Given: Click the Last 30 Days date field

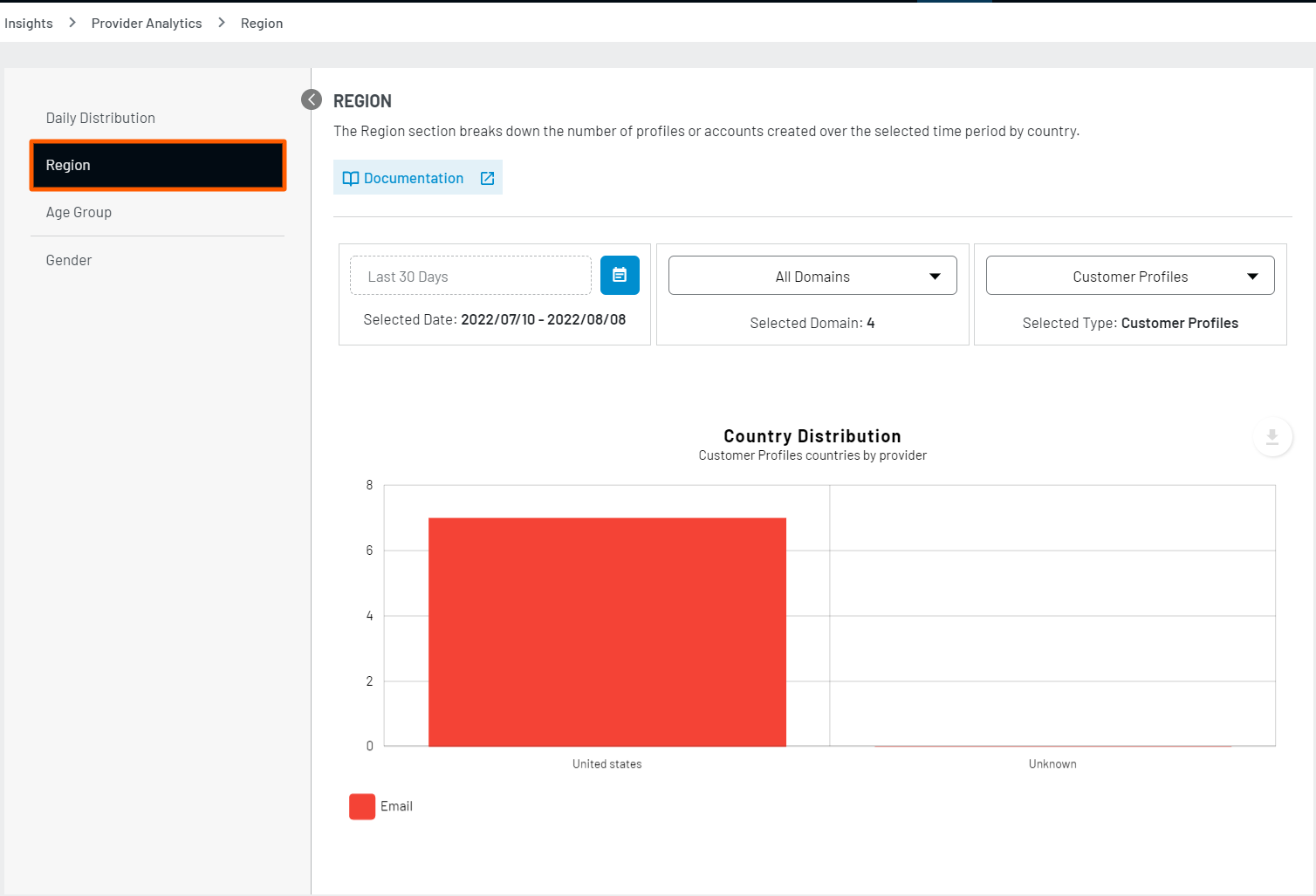Looking at the screenshot, I should point(470,276).
